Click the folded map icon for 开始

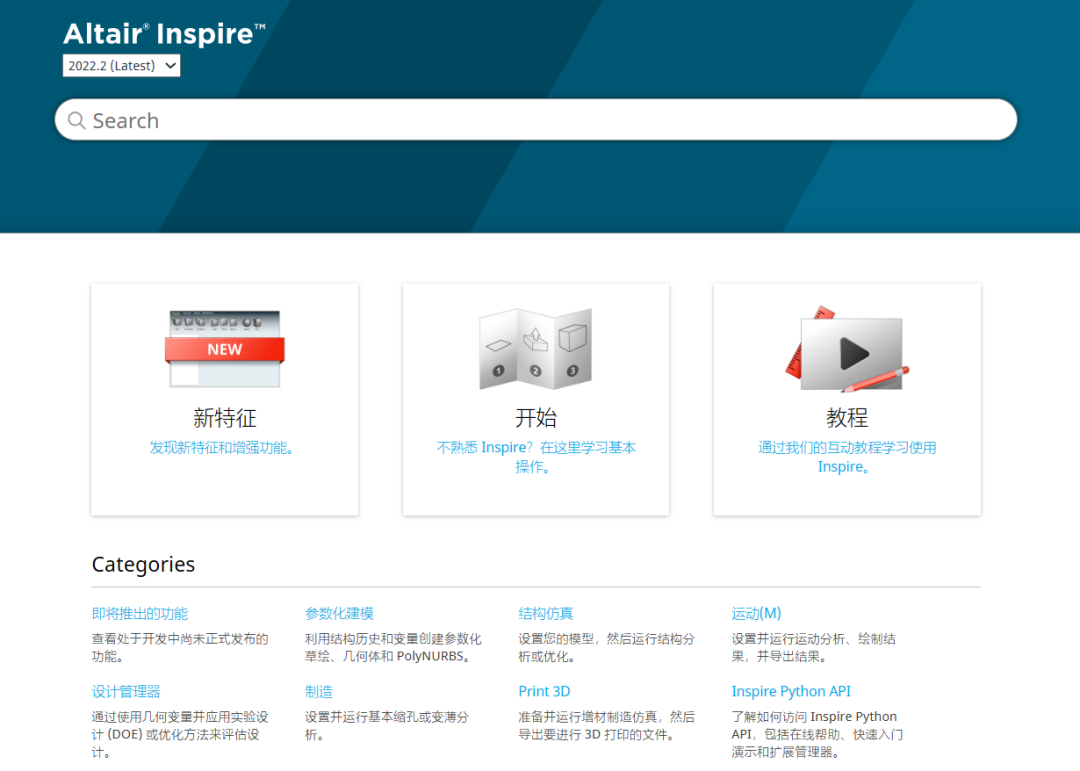coord(535,349)
